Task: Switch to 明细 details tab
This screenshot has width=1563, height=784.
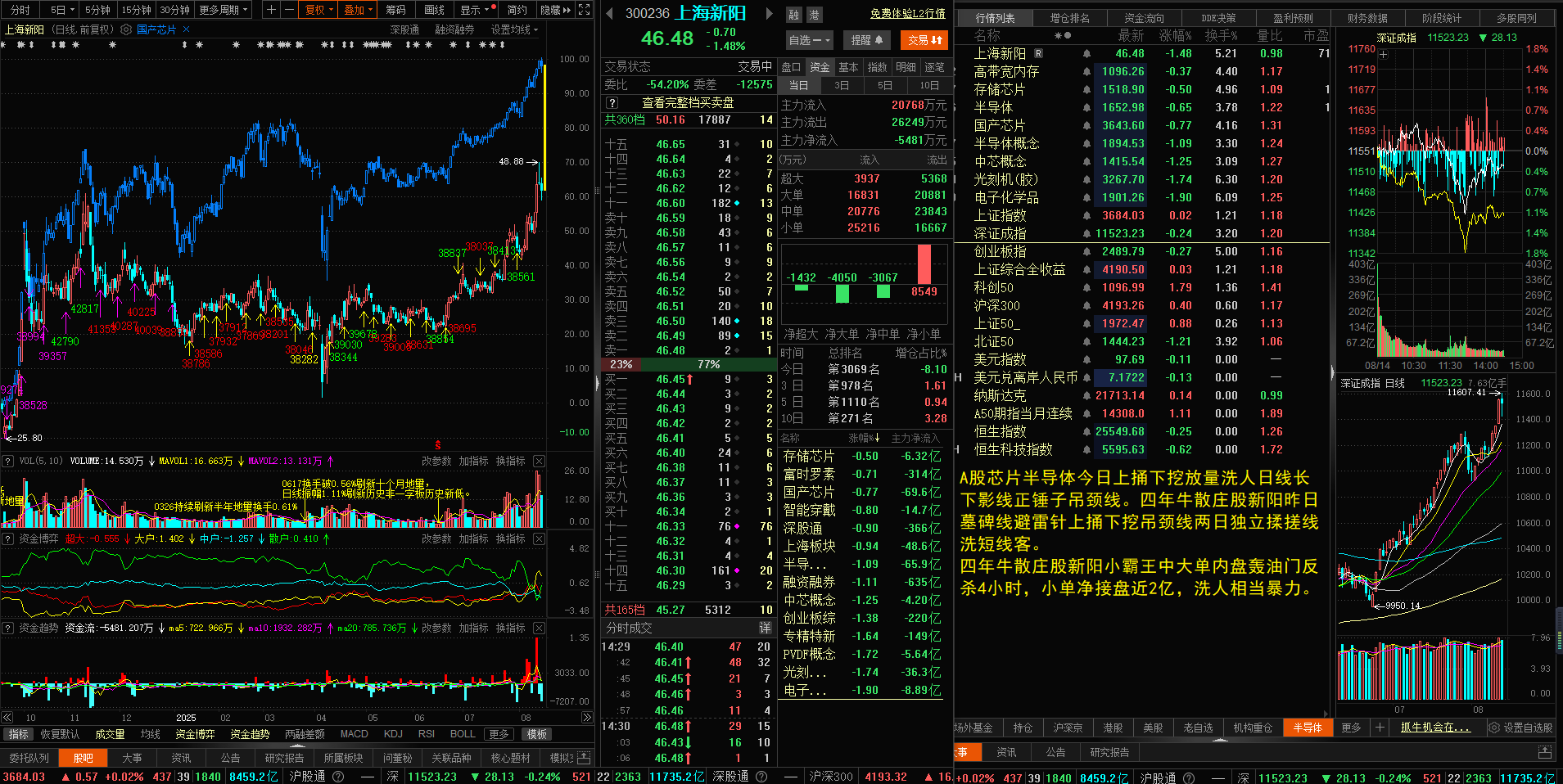Action: click(906, 67)
